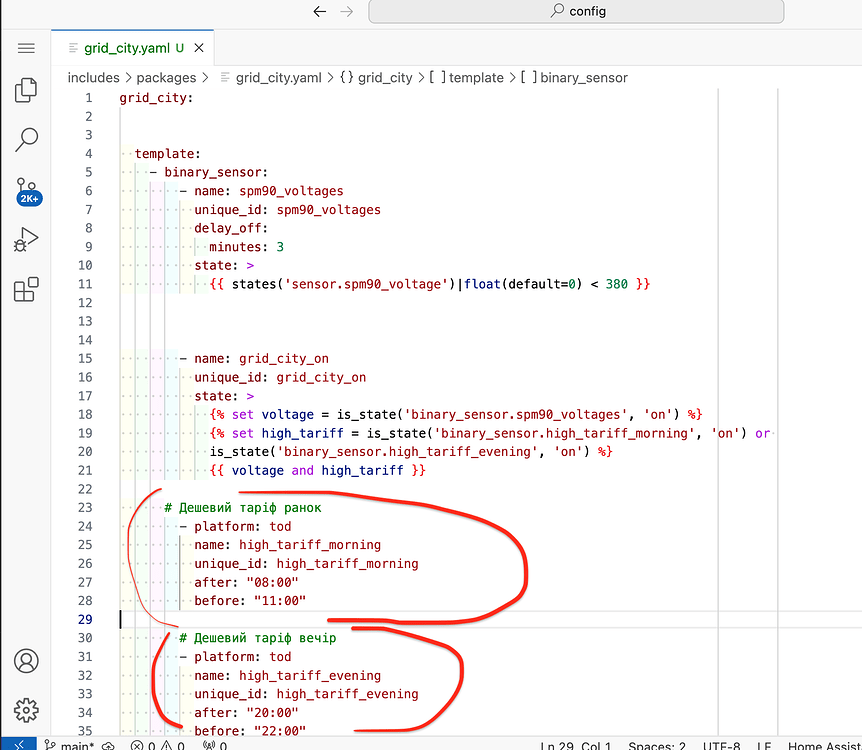Click 'spm90_voltages' name value on line 6
This screenshot has height=750, width=862.
pos(291,191)
